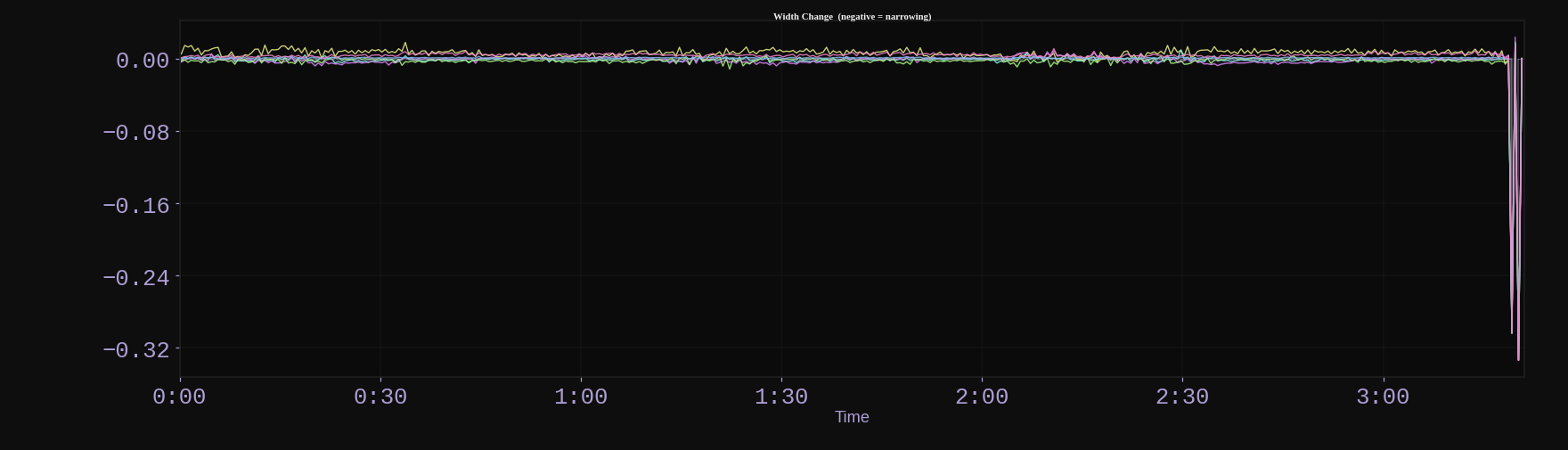Click the y-axis label −0.16
1568x450 pixels.
coord(136,206)
